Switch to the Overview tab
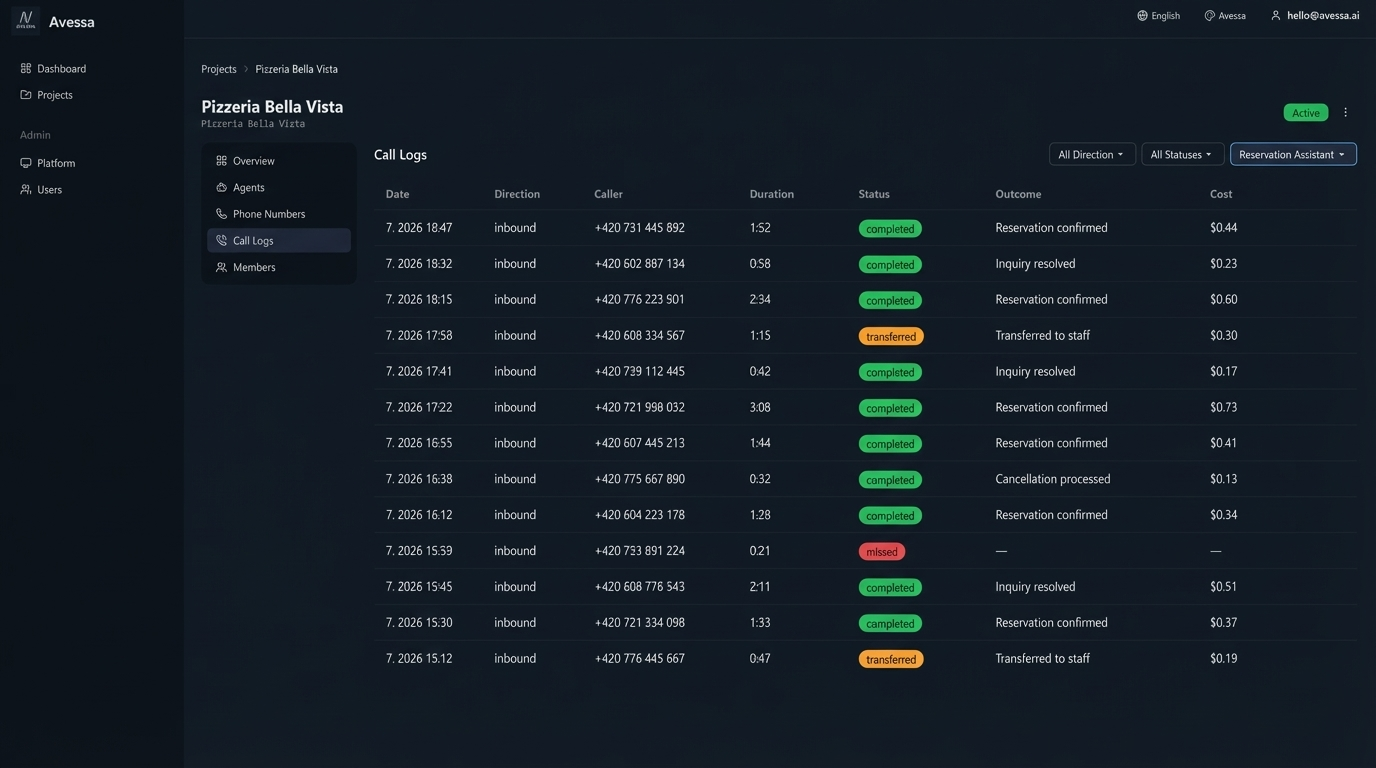The width and height of the screenshot is (1376, 768). pyautogui.click(x=253, y=161)
